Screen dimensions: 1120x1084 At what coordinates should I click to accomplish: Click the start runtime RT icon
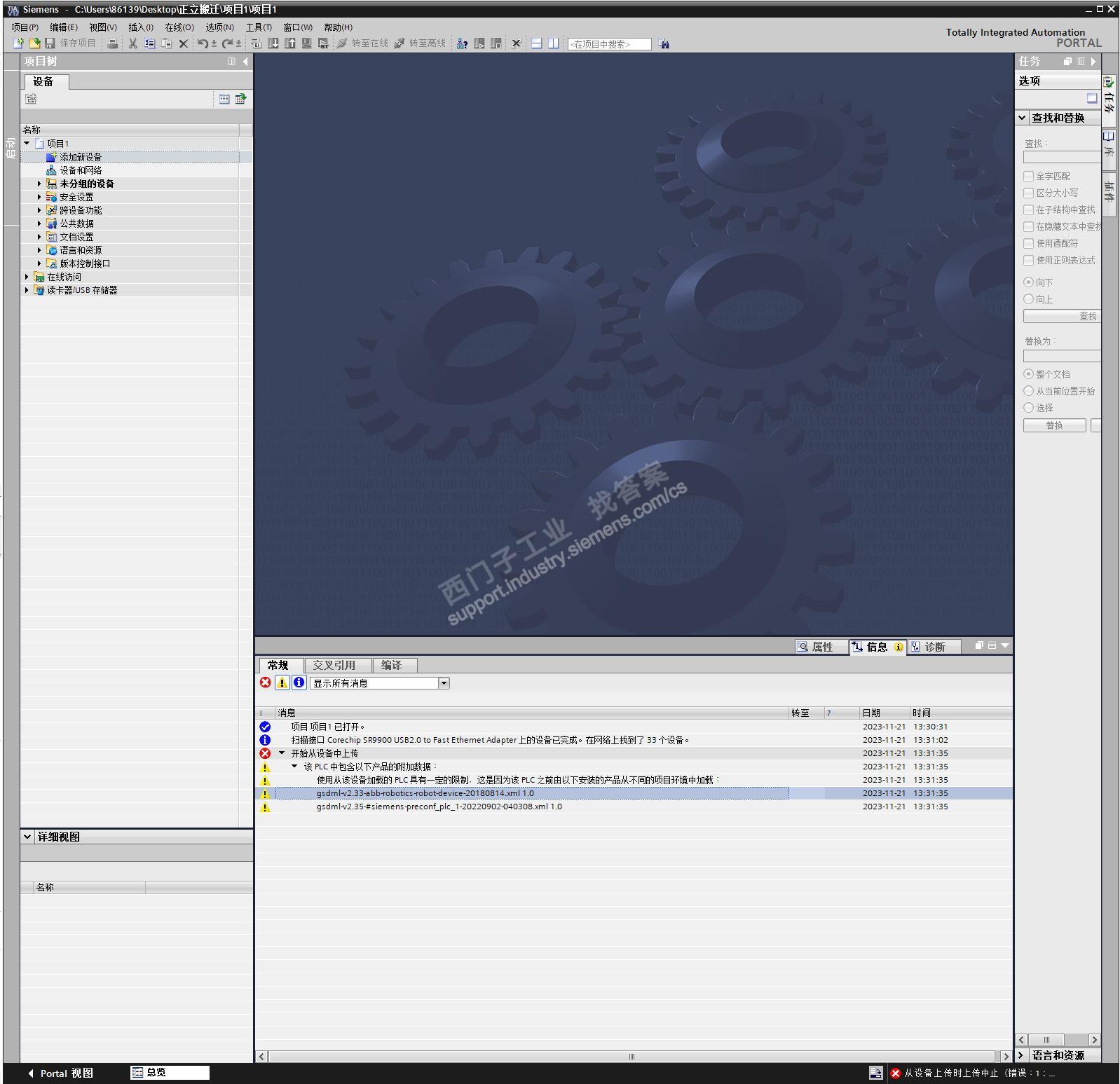tap(323, 43)
